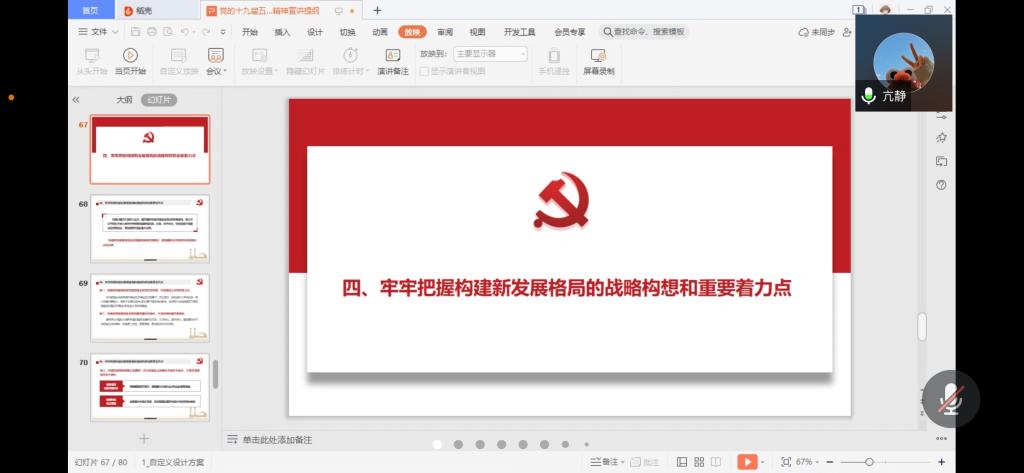This screenshot has height=473, width=1024.
Task: Open the 67% zoom level dropdown
Action: 807,462
